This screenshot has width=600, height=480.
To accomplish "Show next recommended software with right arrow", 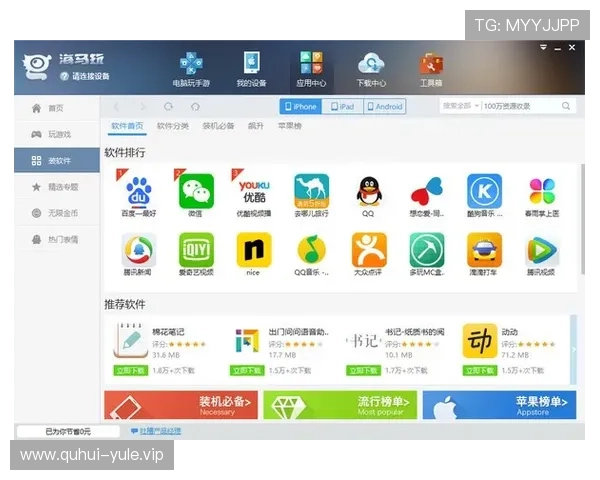I will tap(573, 349).
